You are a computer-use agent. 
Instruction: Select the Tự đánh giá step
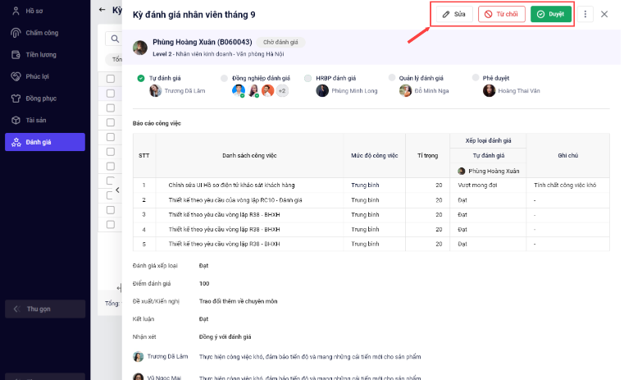(x=165, y=78)
